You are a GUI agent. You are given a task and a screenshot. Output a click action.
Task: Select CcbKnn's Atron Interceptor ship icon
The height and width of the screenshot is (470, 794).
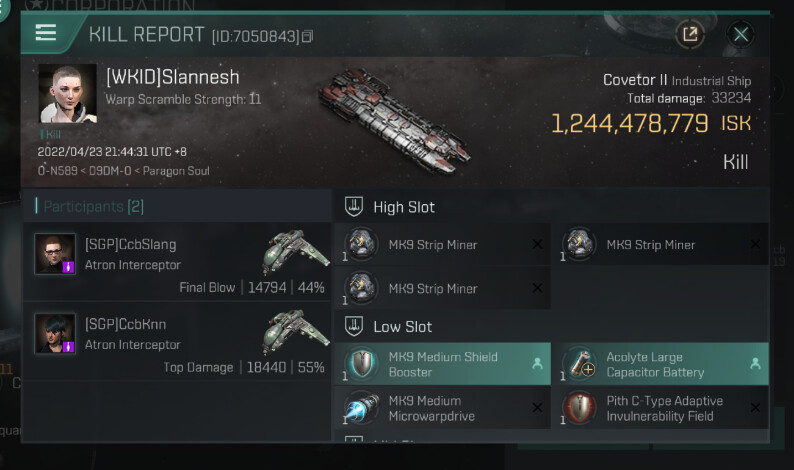coord(296,332)
